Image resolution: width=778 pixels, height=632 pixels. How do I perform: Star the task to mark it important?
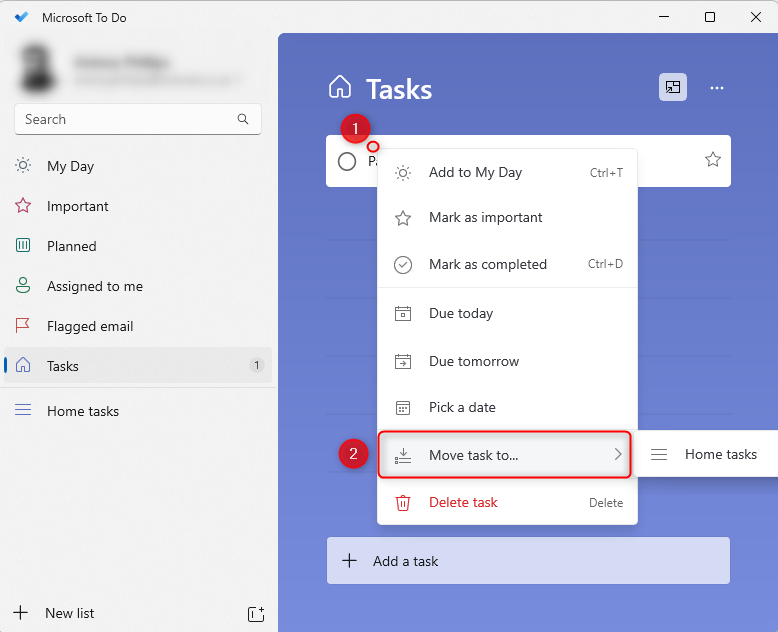coord(712,160)
